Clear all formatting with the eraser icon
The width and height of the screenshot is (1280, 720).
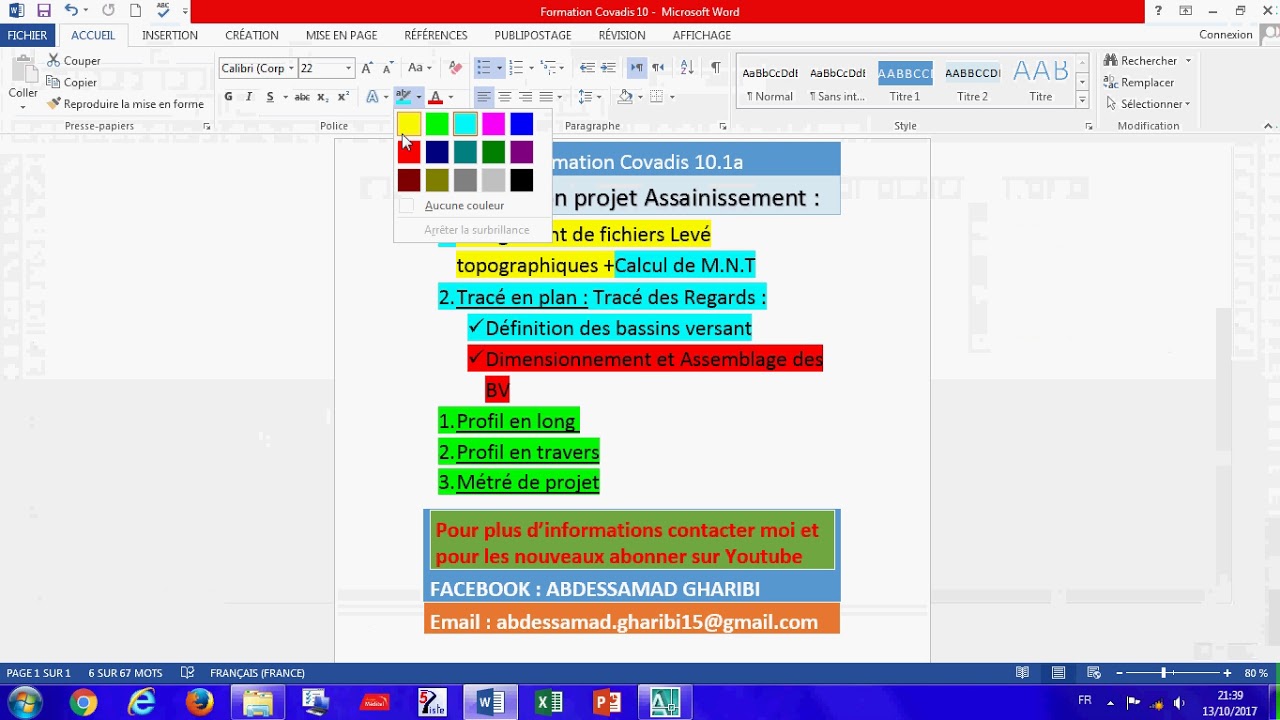point(455,68)
